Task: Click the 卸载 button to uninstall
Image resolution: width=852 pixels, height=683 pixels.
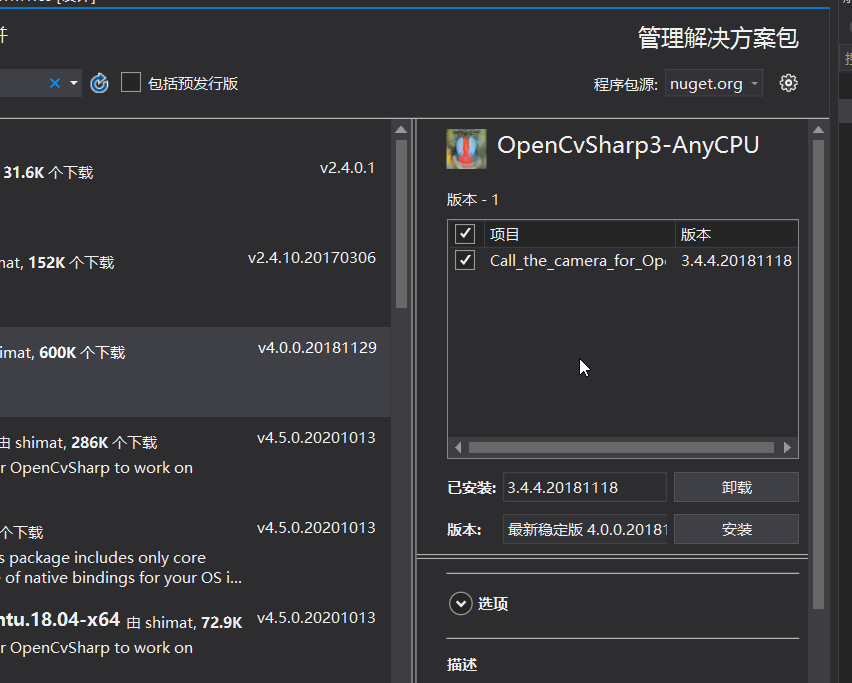Action: [736, 487]
